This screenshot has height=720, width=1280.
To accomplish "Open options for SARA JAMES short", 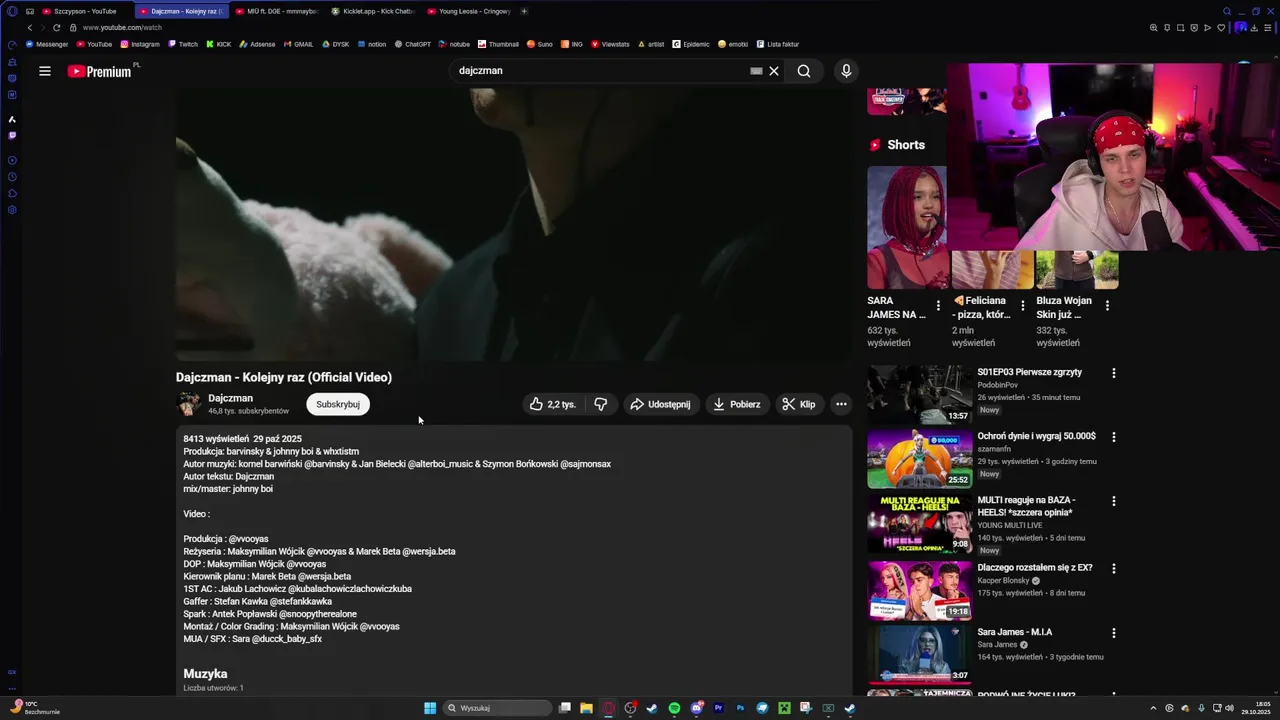I will click(938, 306).
